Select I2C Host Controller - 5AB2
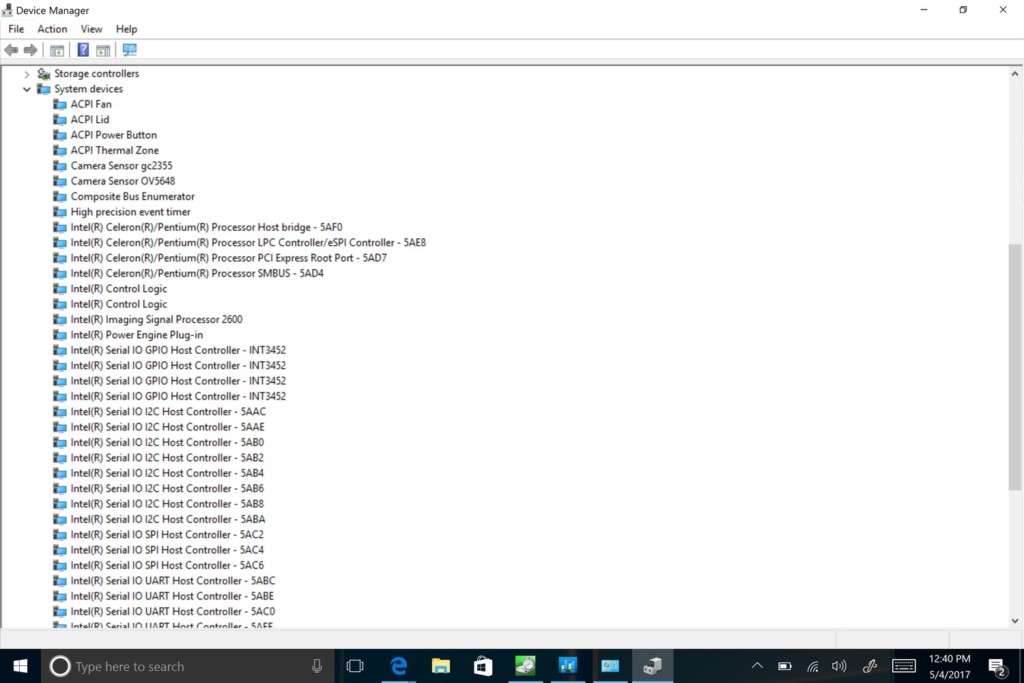Image resolution: width=1024 pixels, height=683 pixels. (x=167, y=458)
